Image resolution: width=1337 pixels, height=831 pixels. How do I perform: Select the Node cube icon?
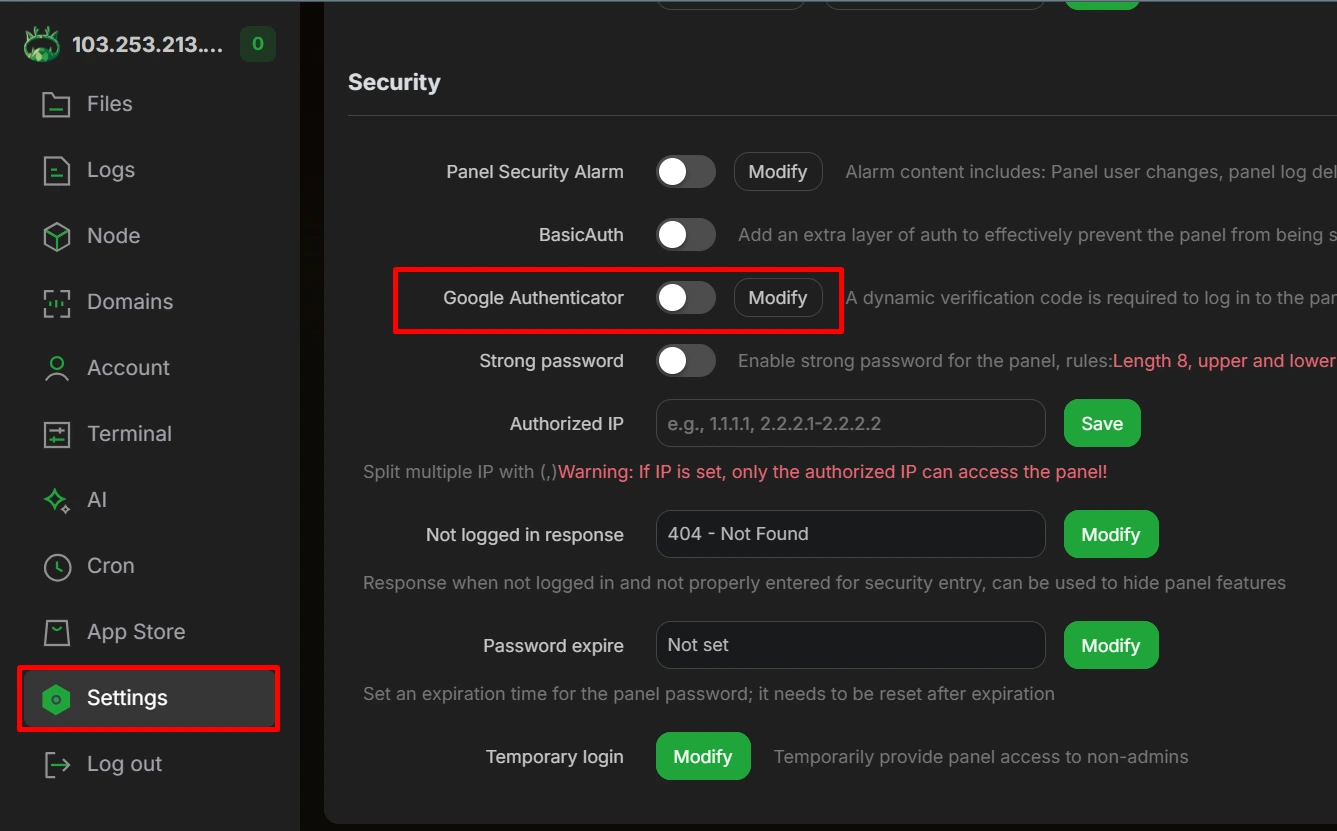coord(56,236)
